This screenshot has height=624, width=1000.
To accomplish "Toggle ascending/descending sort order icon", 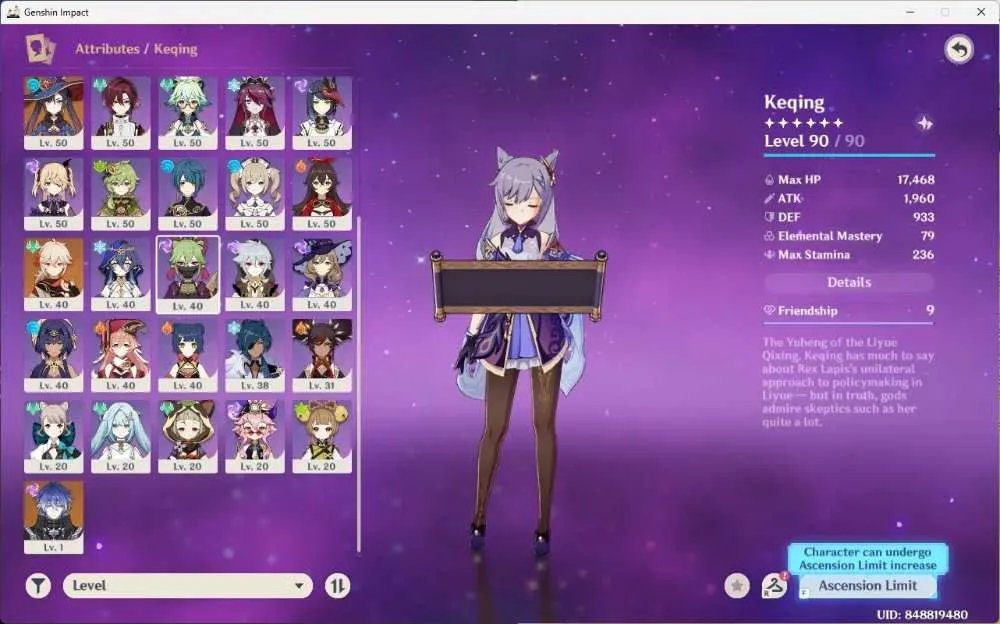I will (337, 586).
